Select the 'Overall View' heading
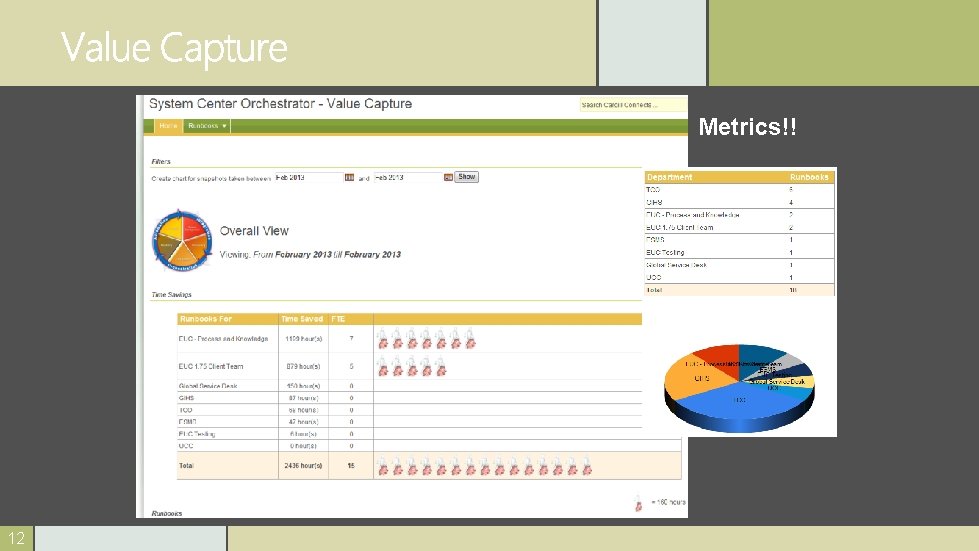Image resolution: width=979 pixels, height=551 pixels. [254, 231]
